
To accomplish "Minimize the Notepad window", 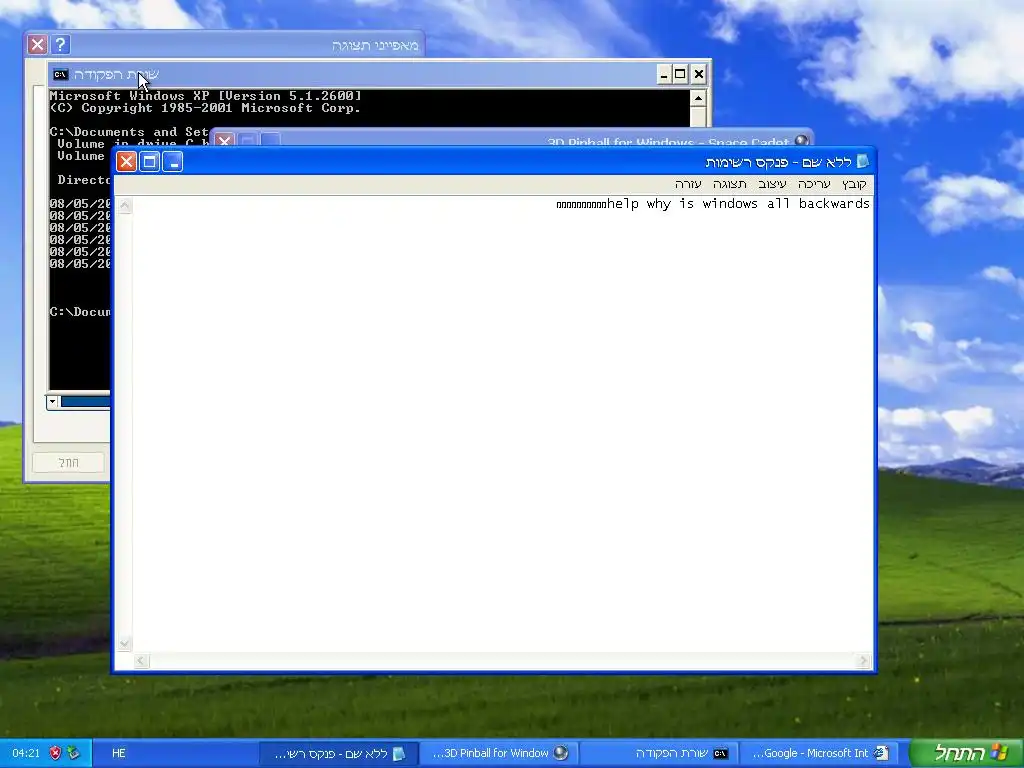I will (172, 161).
